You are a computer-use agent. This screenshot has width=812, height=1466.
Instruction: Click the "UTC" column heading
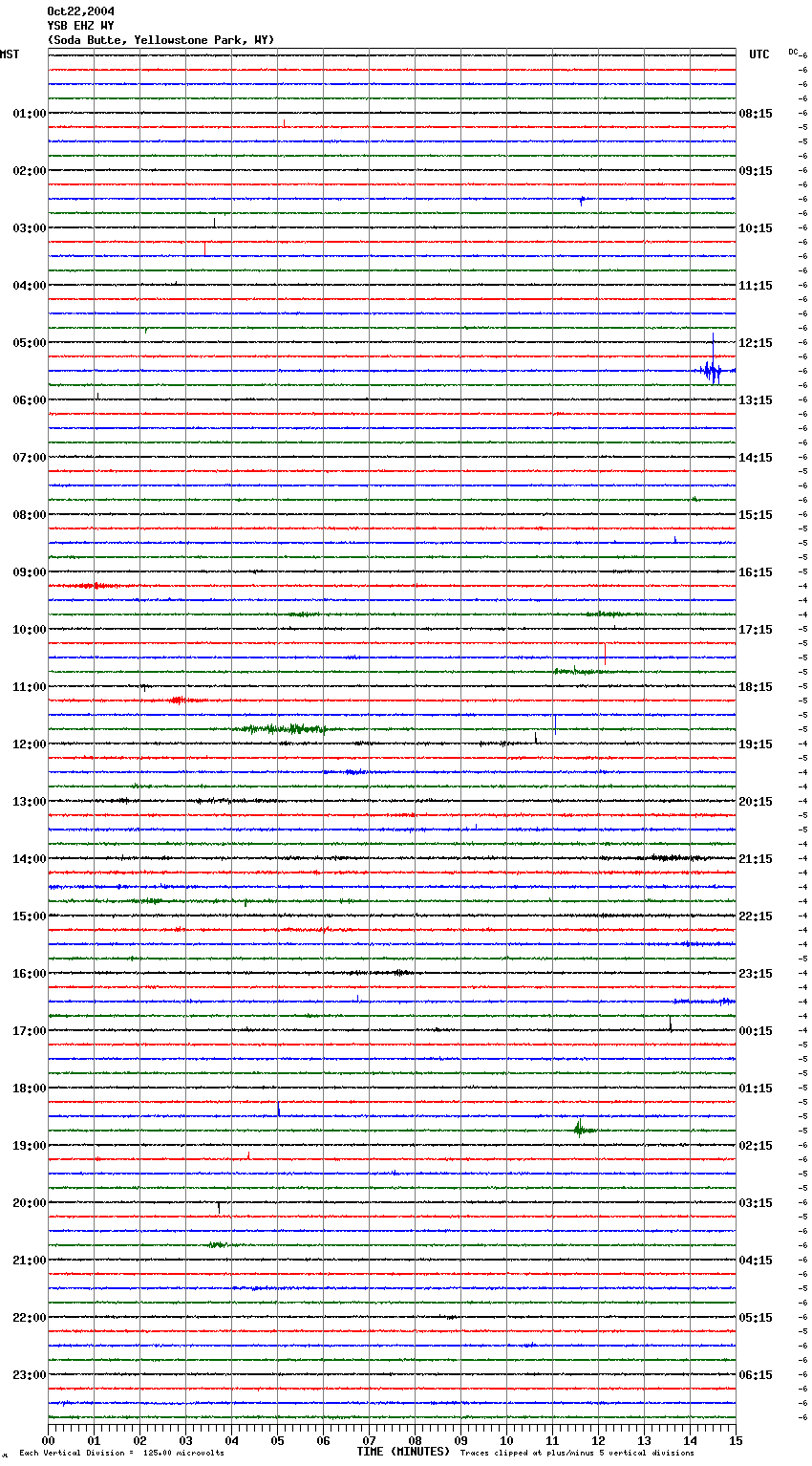tap(759, 54)
